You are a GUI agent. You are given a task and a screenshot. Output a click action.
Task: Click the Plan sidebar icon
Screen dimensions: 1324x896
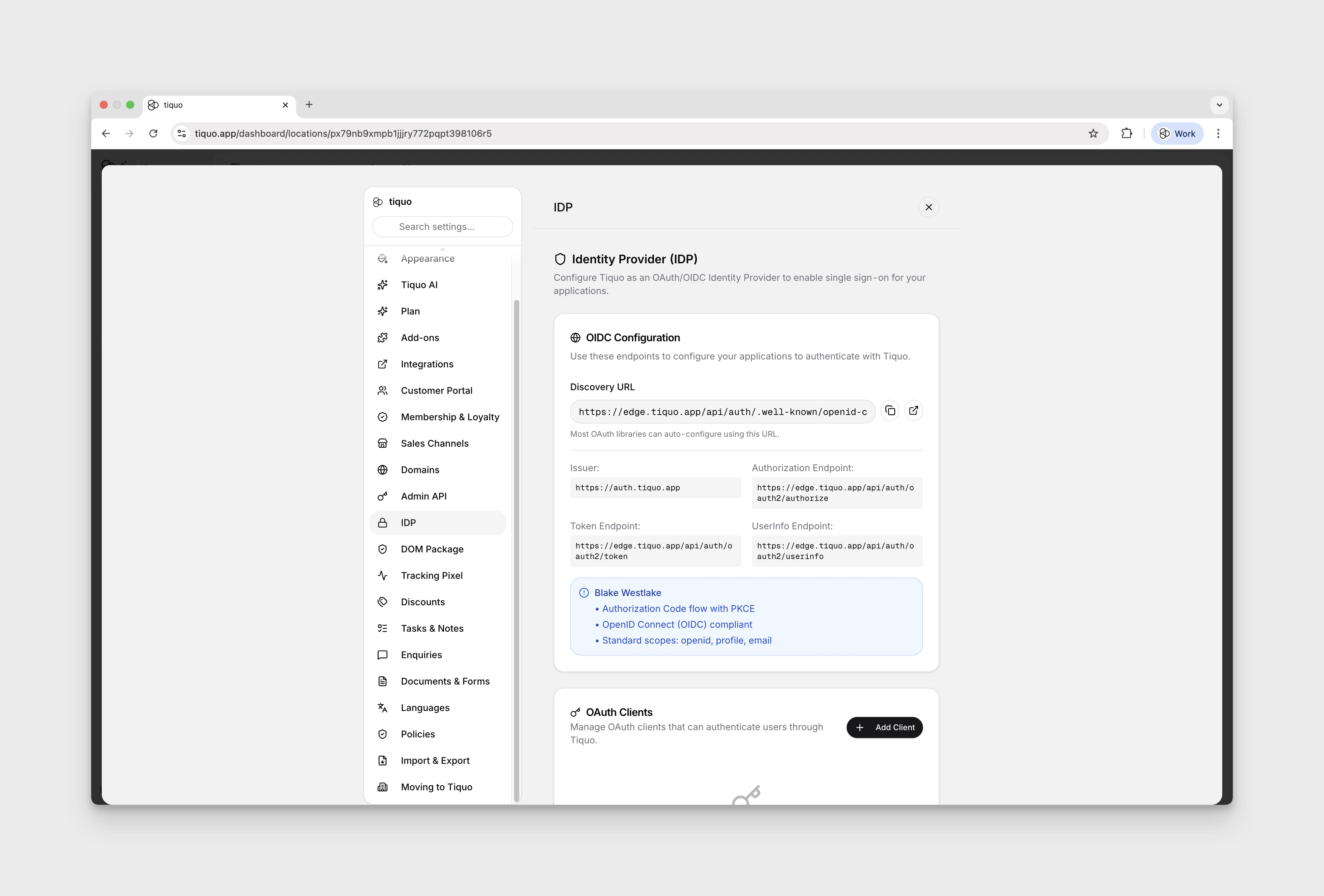[x=382, y=311]
